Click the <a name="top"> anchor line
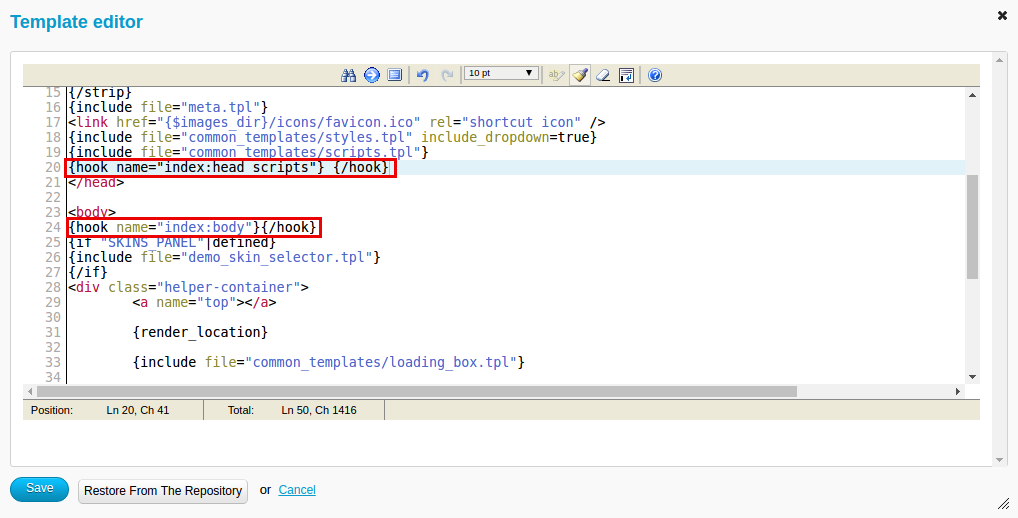This screenshot has width=1018, height=518. 205,302
